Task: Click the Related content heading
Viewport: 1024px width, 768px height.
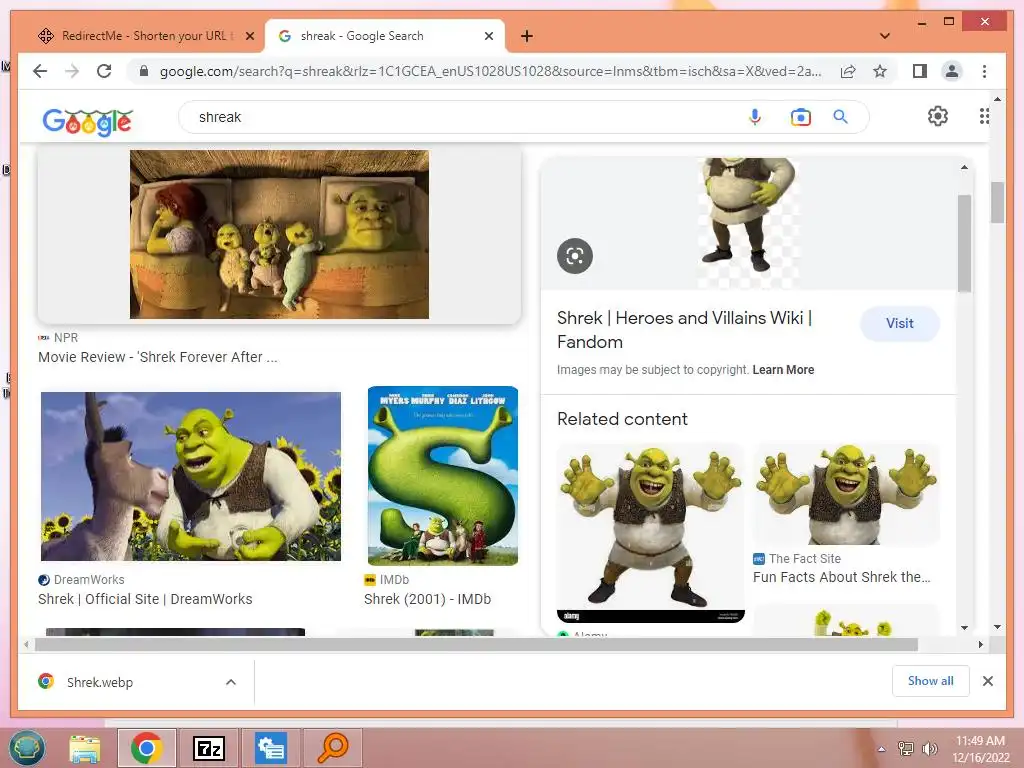Action: 622,419
